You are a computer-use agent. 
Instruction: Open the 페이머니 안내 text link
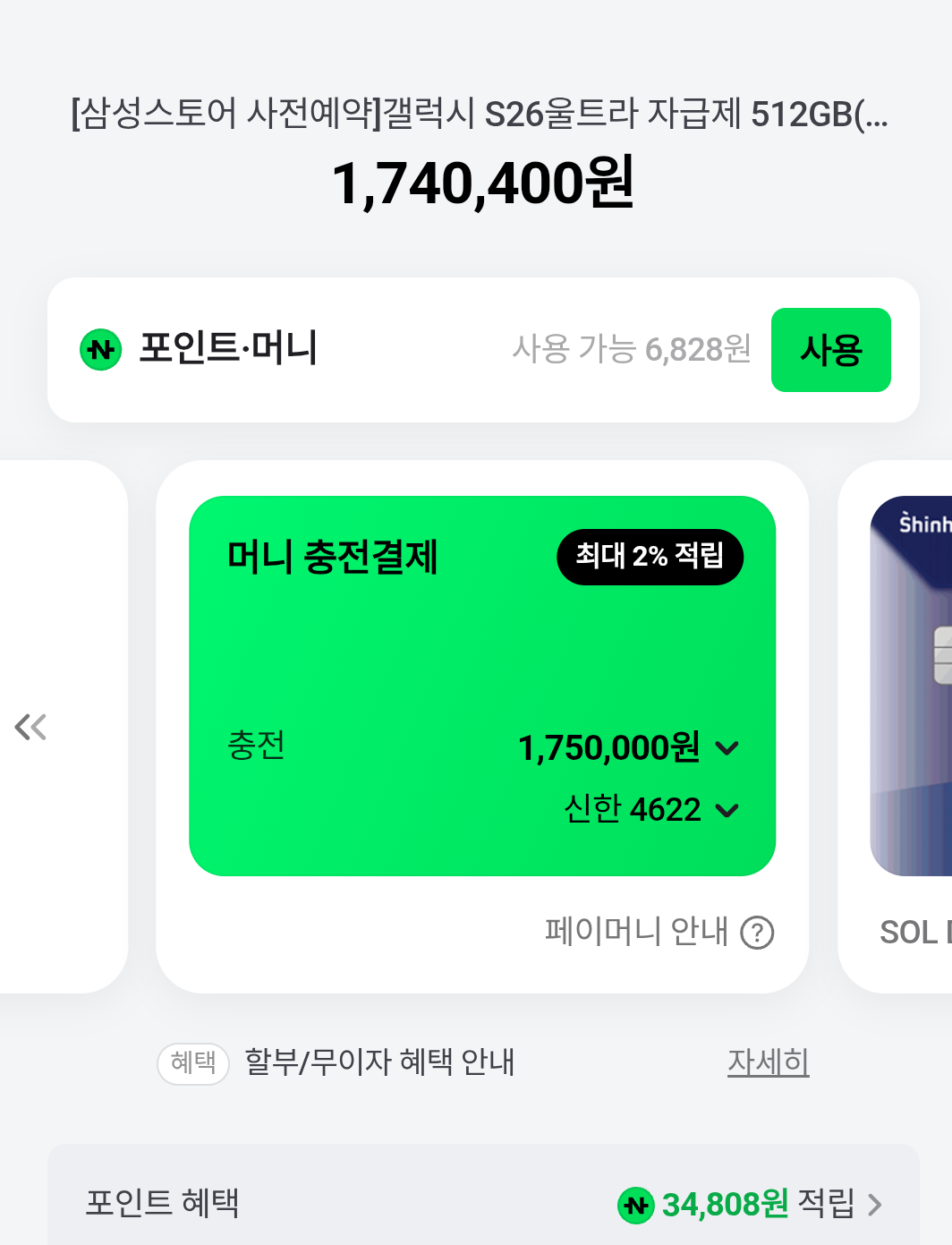point(636,932)
